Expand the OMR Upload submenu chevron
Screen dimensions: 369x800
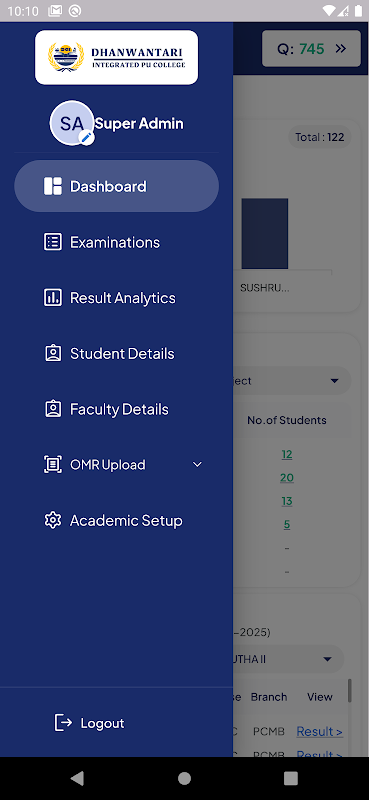[x=197, y=464]
